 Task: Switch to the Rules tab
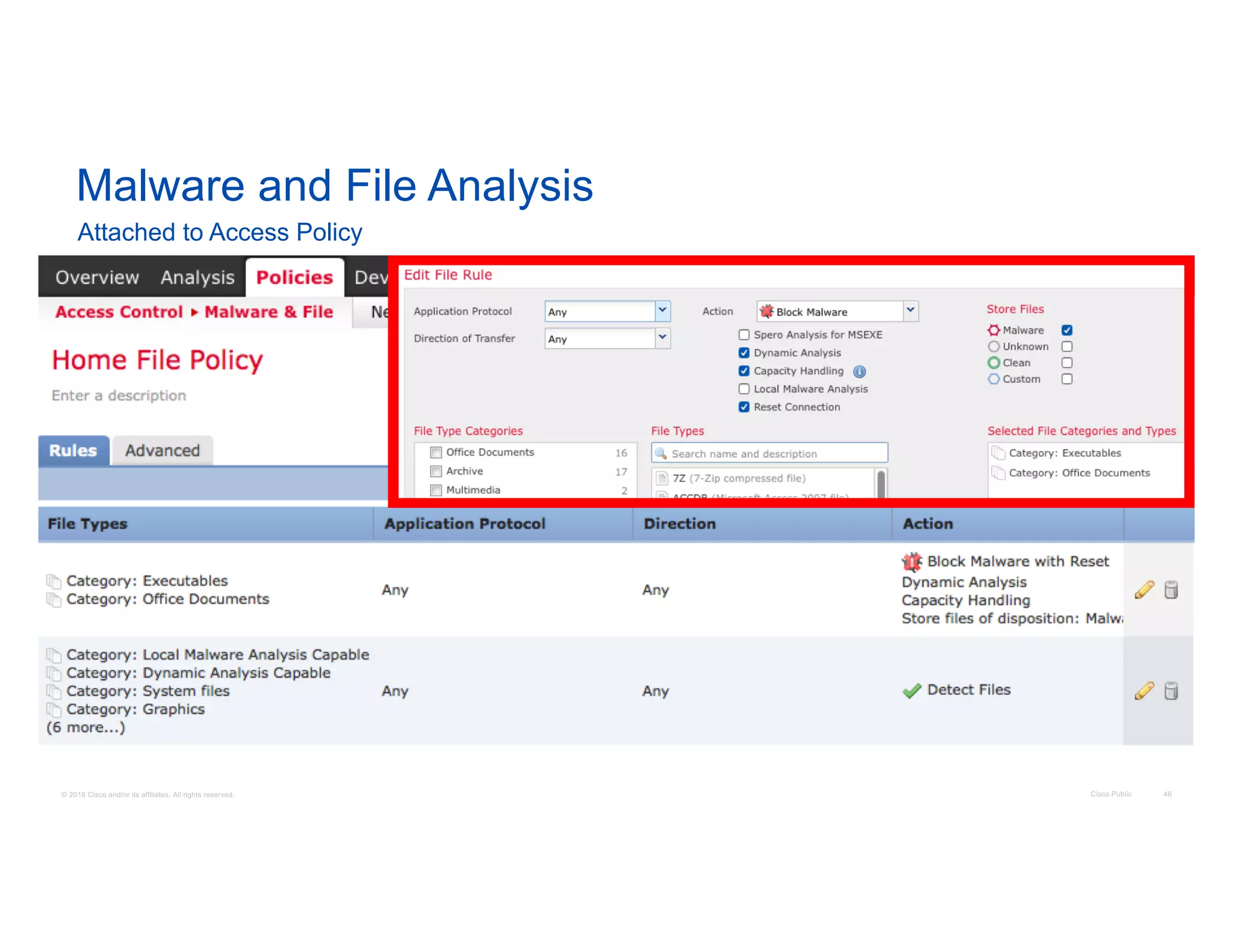point(73,451)
